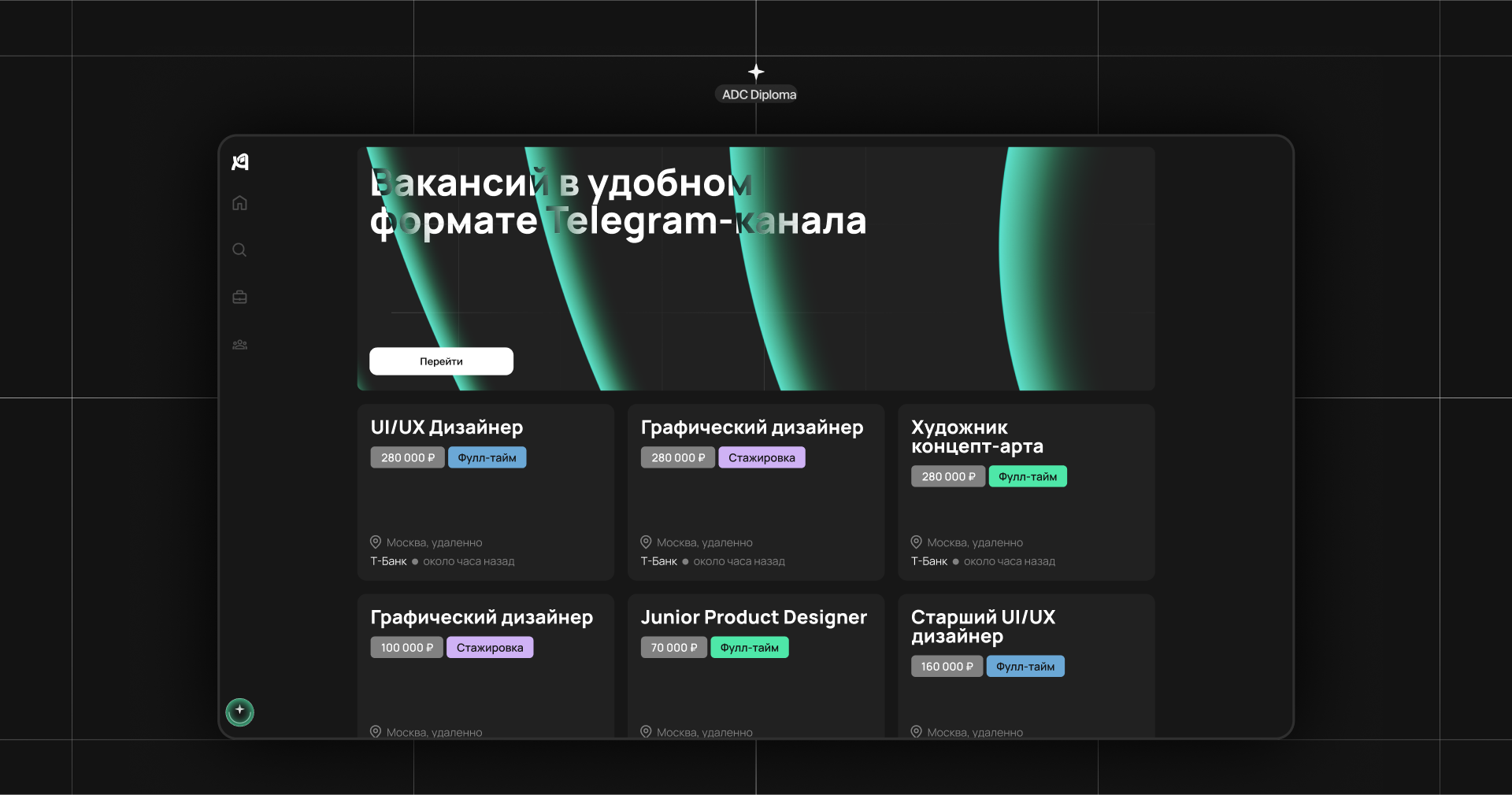
Task: Click Т-Банк company on UI/UX Дизайнер card
Action: (388, 561)
